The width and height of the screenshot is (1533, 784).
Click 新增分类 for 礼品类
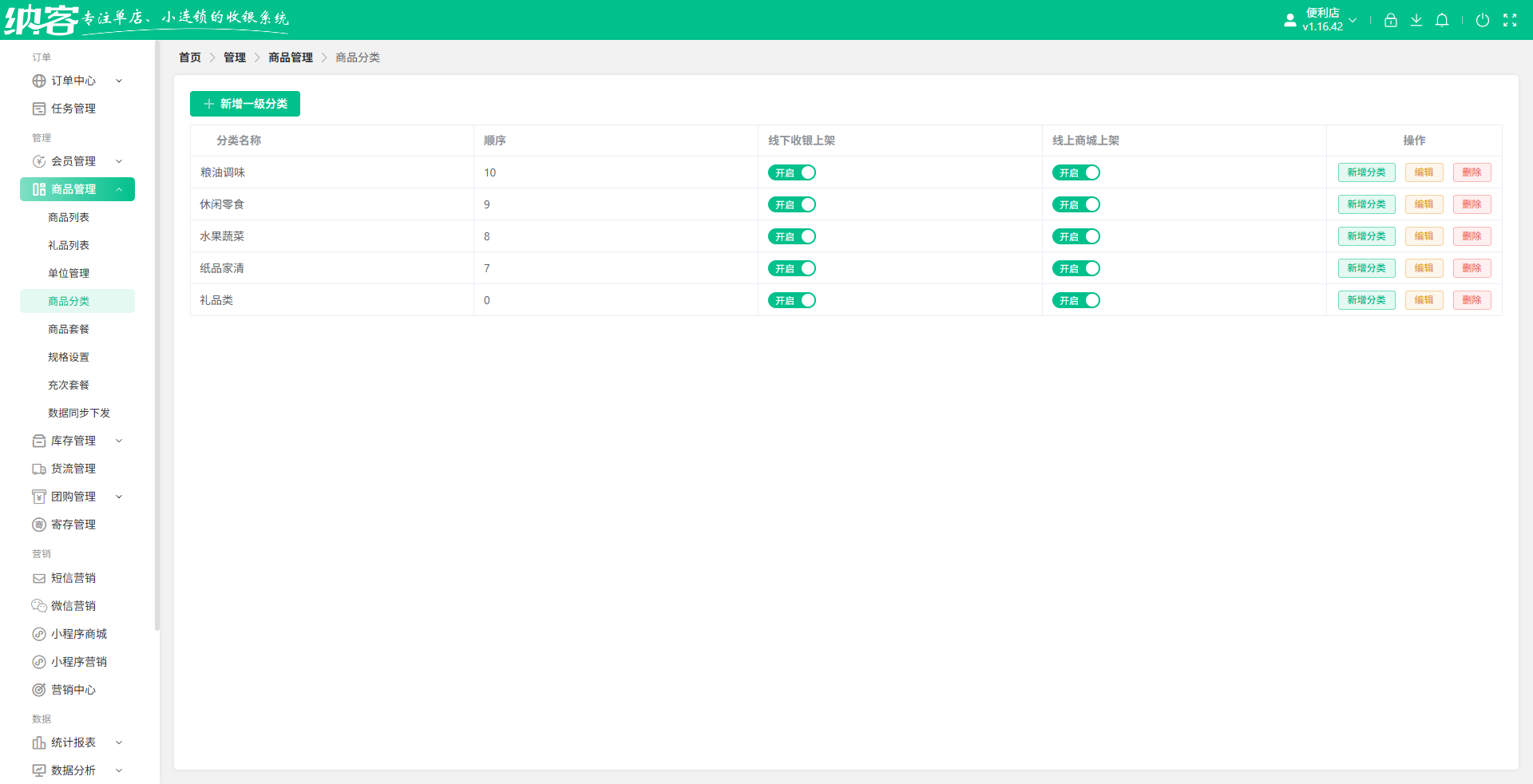click(x=1367, y=300)
